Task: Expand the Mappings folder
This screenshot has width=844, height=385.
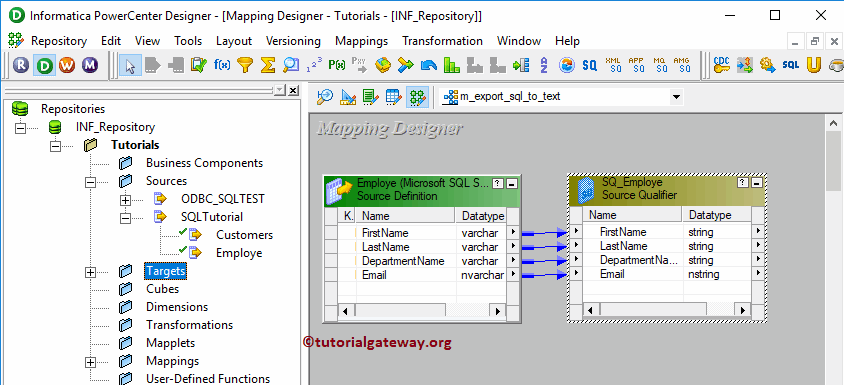Action: click(x=90, y=362)
